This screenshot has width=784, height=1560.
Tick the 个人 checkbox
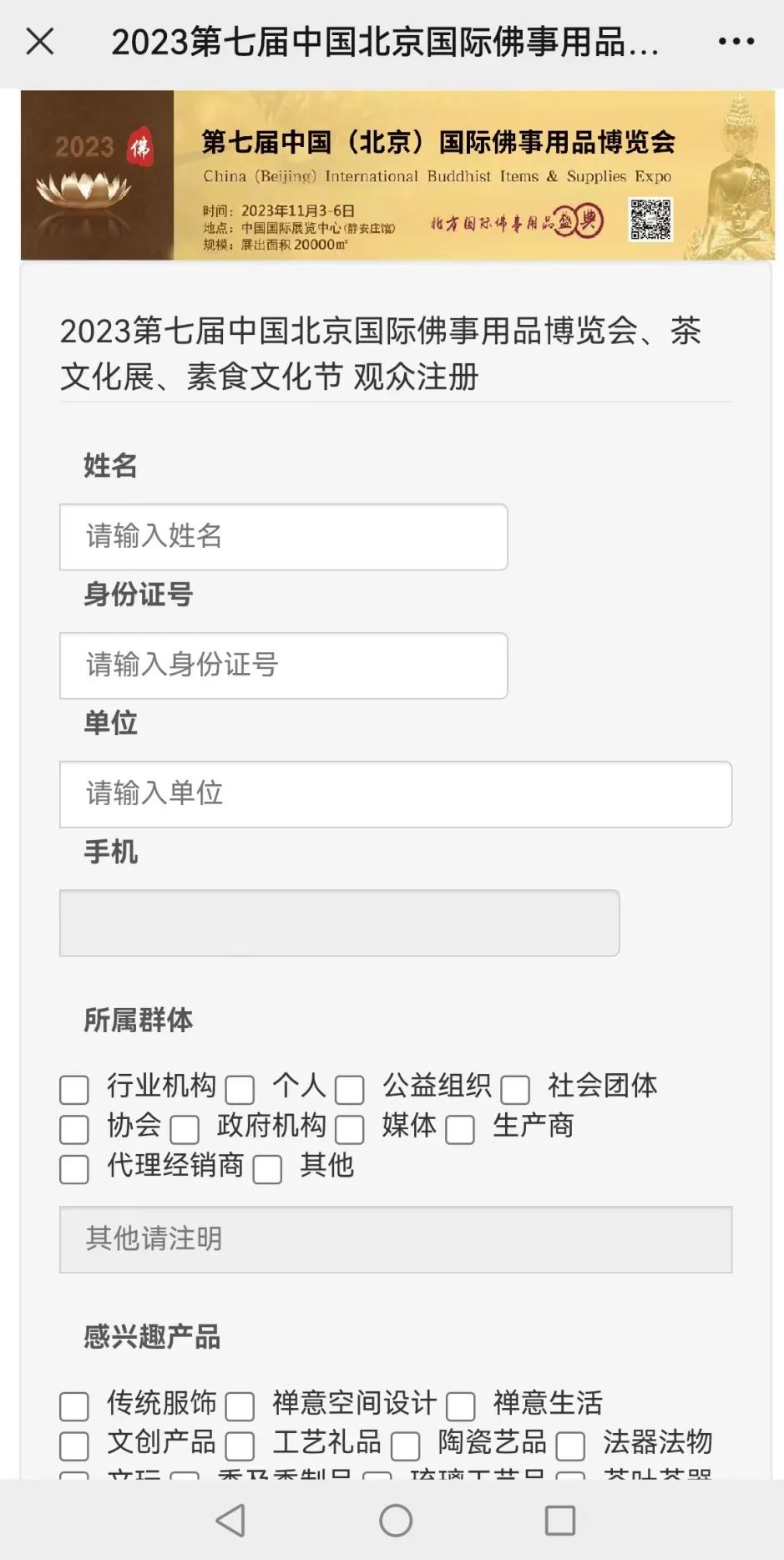(x=240, y=1089)
